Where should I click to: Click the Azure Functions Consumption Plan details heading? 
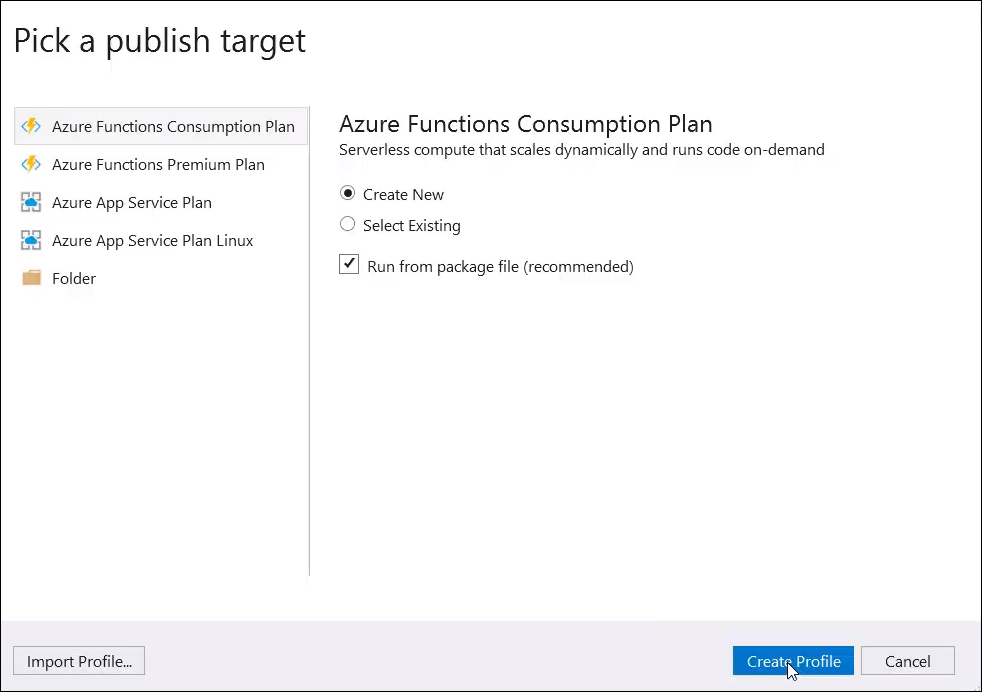[525, 124]
